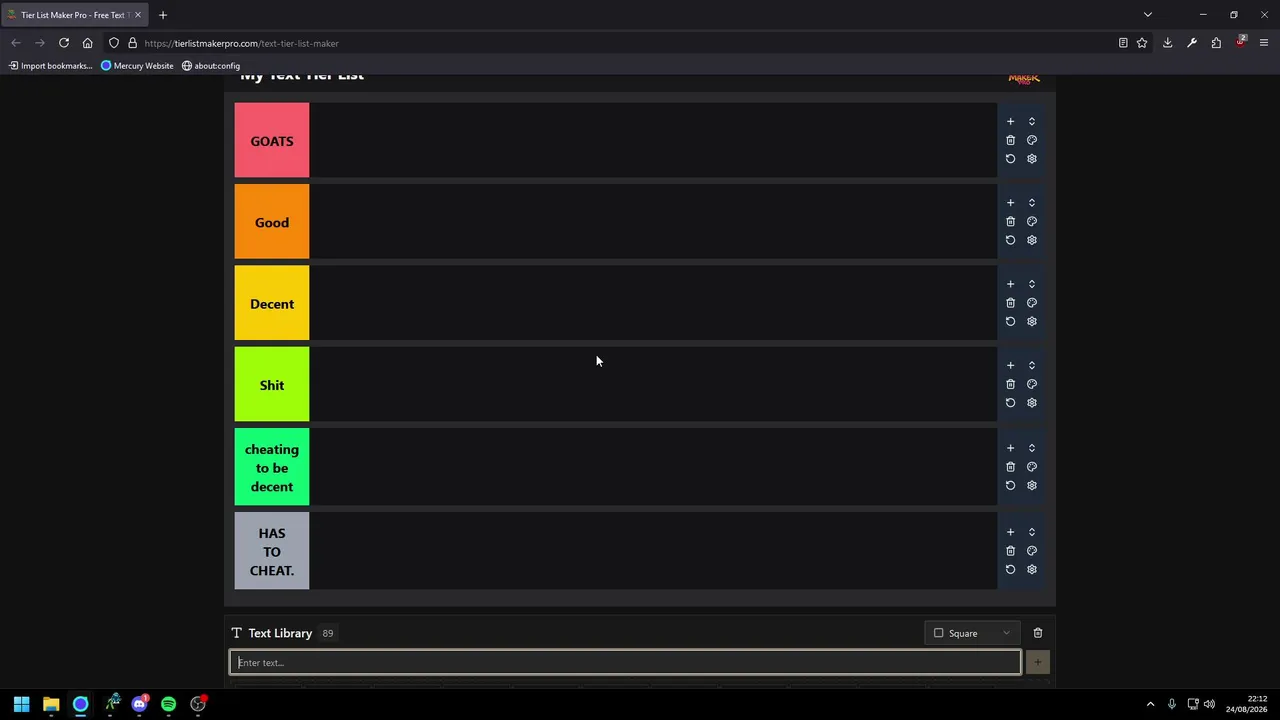Open settings gear for the Shit tier
The image size is (1280, 720).
[x=1032, y=403]
